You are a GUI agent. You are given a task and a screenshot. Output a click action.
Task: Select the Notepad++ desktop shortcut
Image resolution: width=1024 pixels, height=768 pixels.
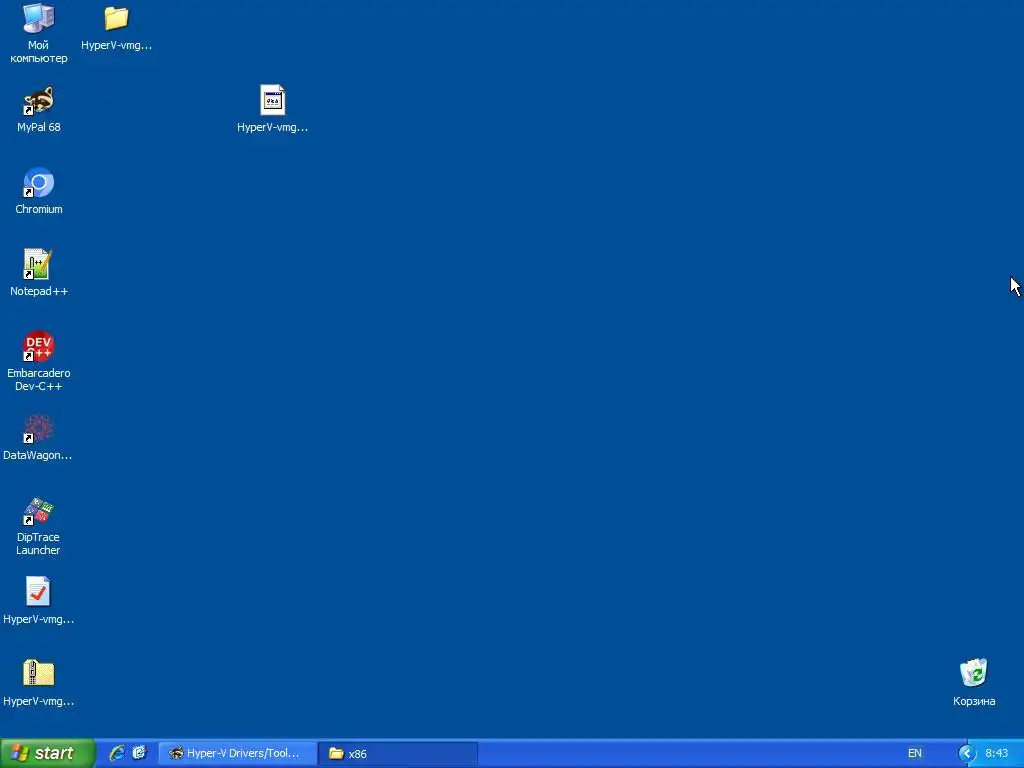(x=39, y=273)
